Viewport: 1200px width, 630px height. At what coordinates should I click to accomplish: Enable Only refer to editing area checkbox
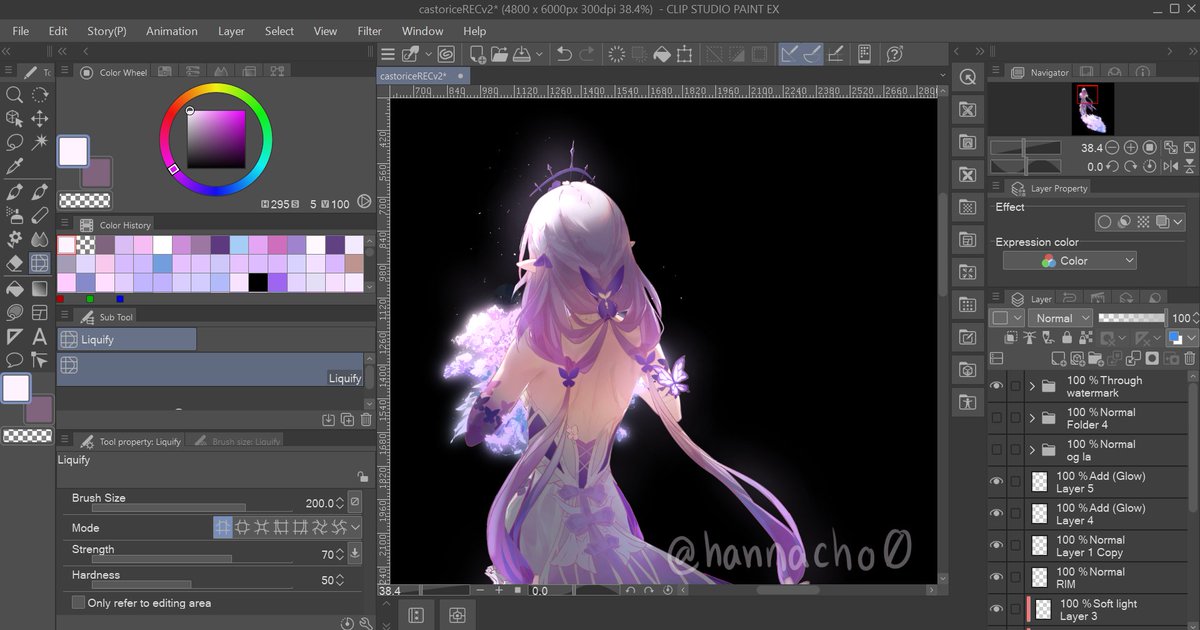[x=78, y=603]
